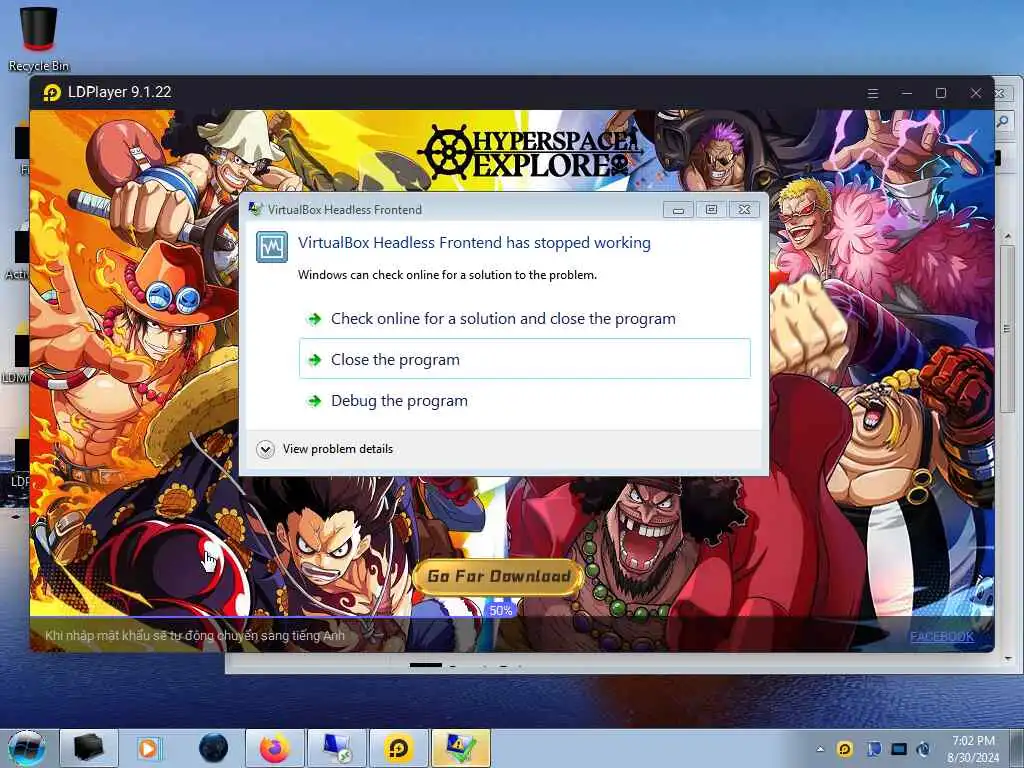This screenshot has height=768, width=1024.
Task: Close the LDPlayer window
Action: [976, 93]
